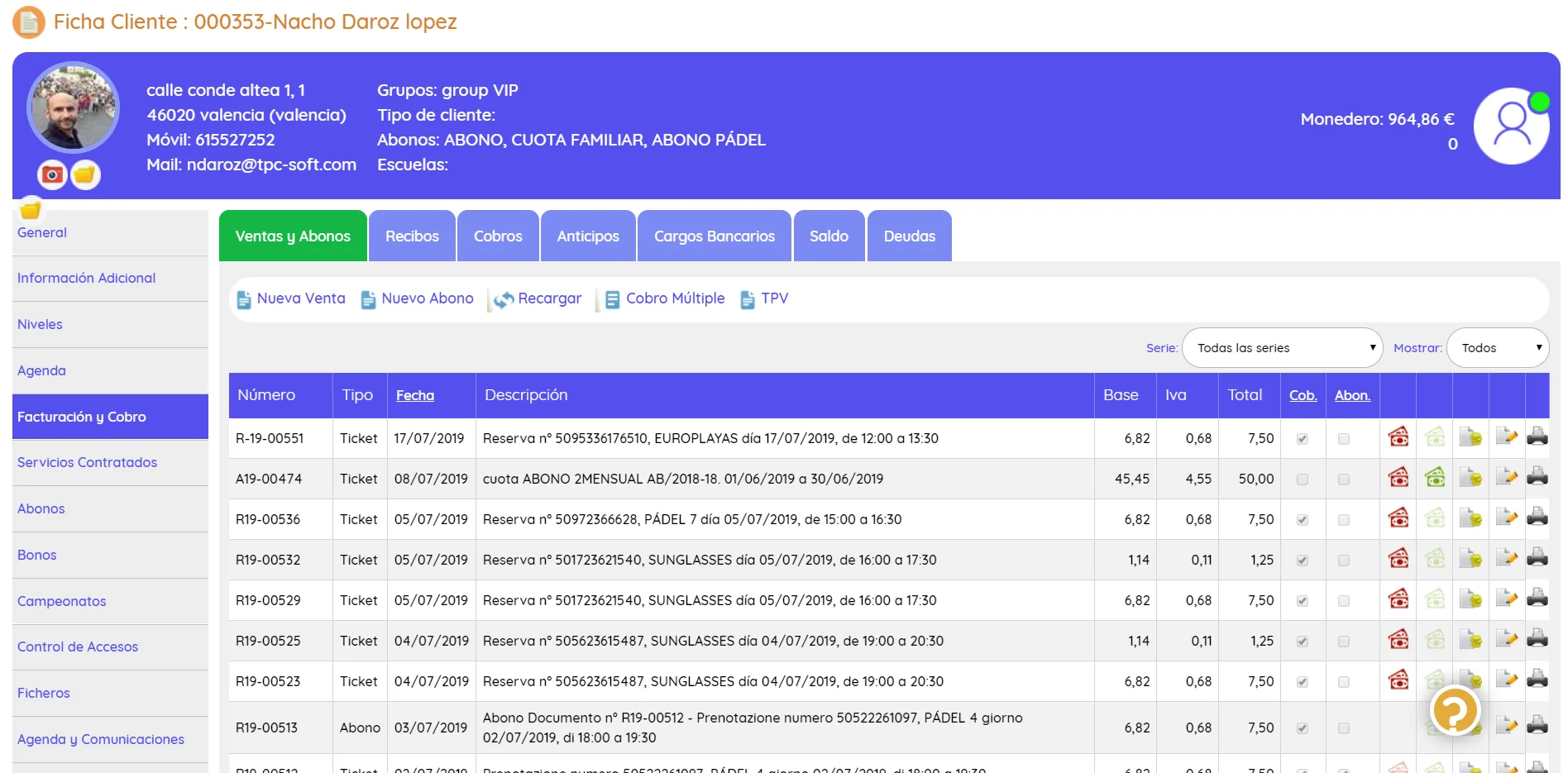Sort by the Cob. column header

pos(1303,395)
